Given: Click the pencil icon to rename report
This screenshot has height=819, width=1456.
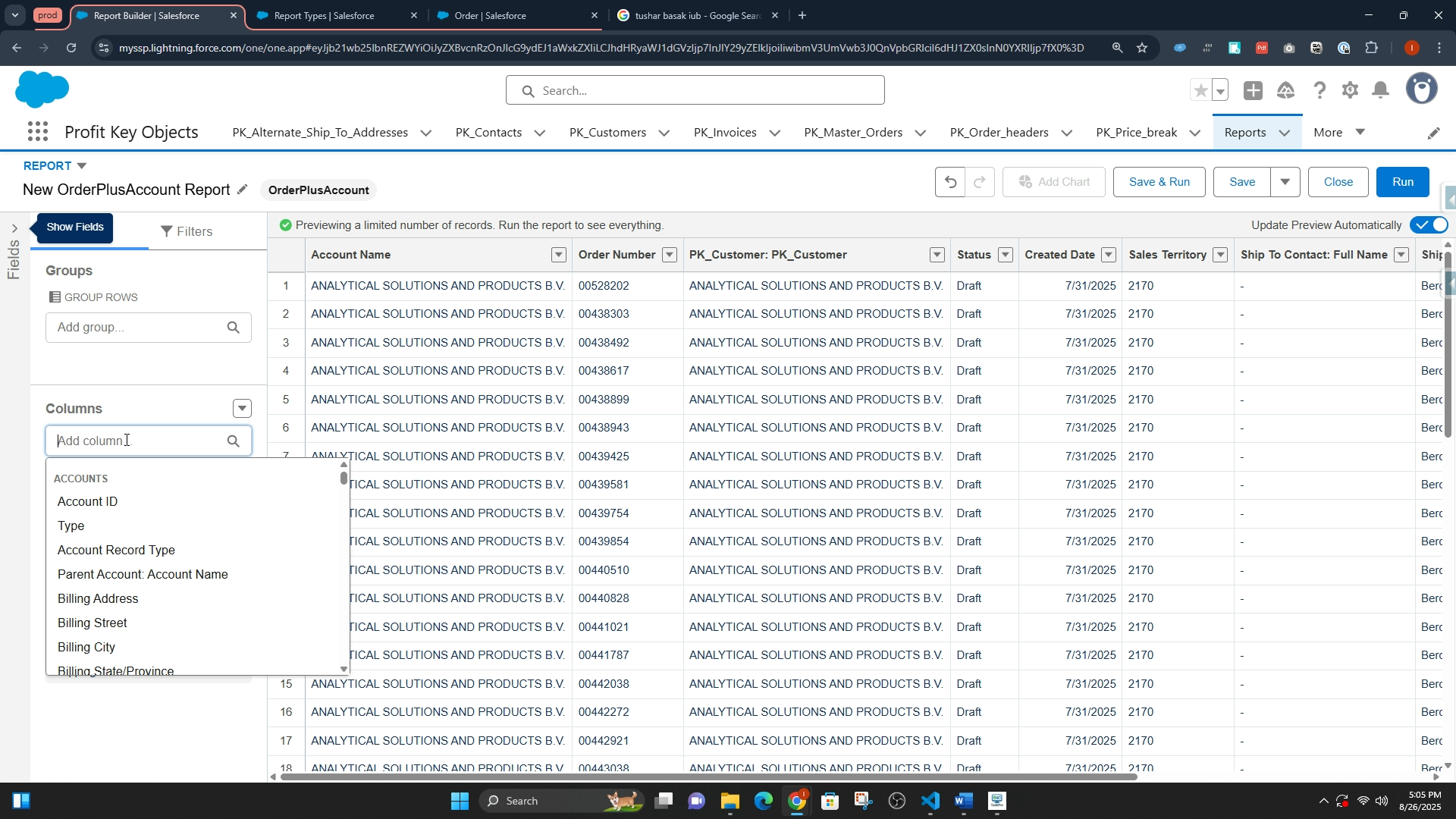Looking at the screenshot, I should coord(243,190).
